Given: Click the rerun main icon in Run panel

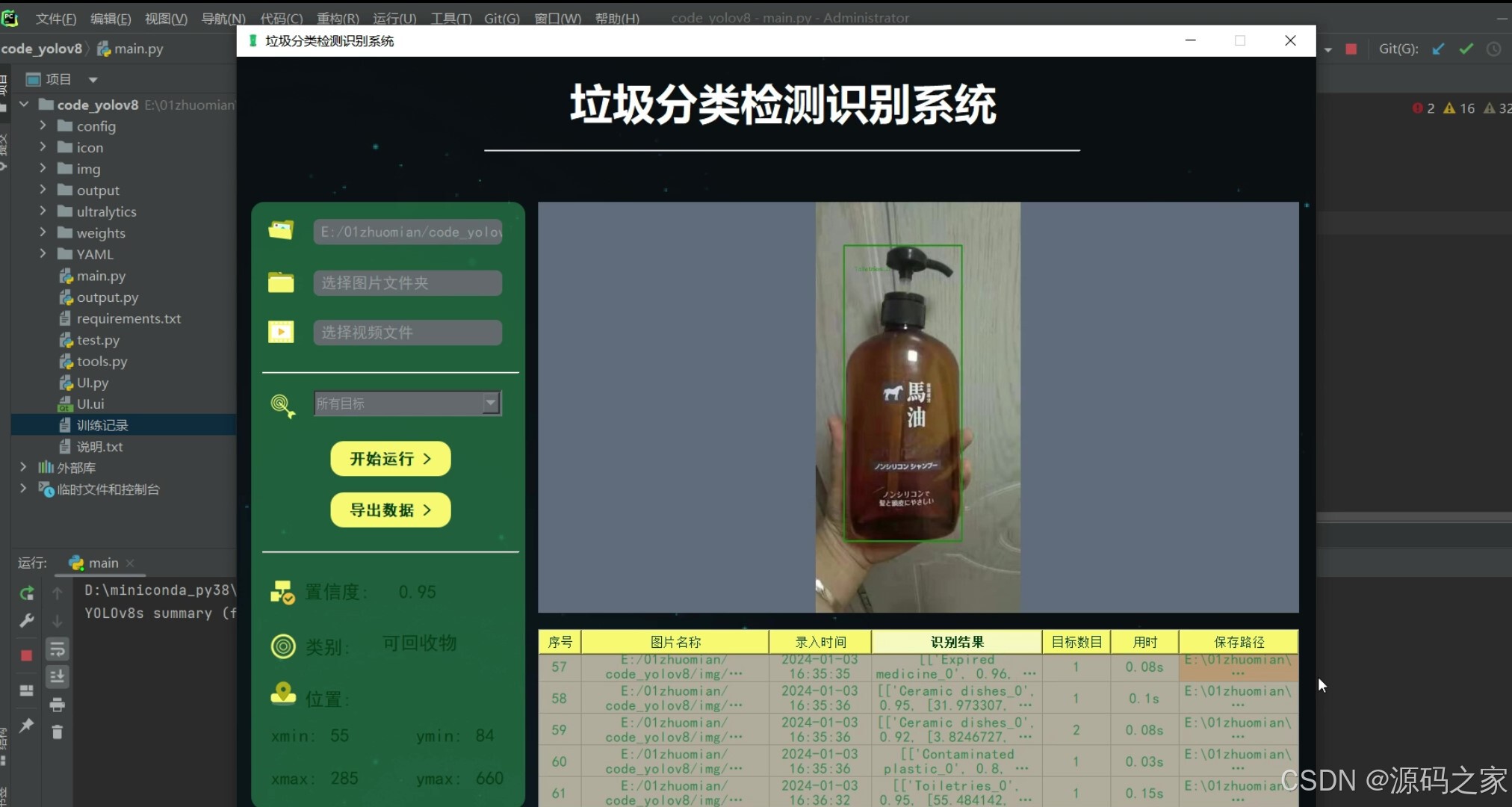Looking at the screenshot, I should (x=27, y=593).
